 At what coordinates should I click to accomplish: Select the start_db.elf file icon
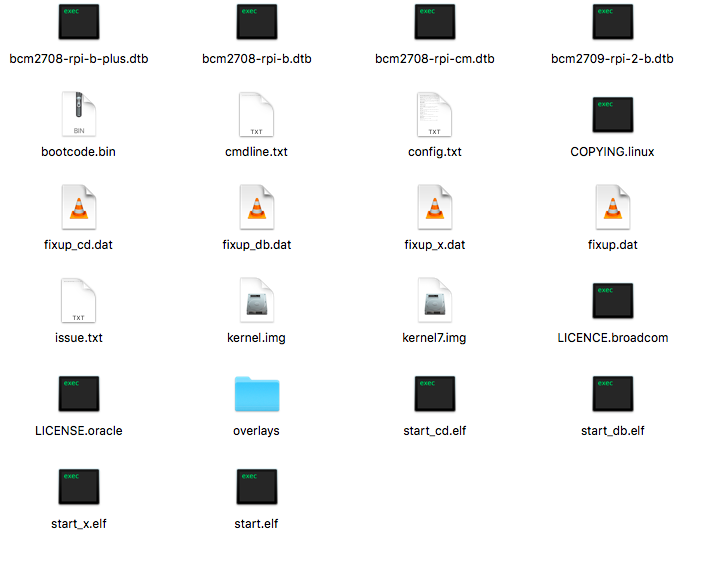(613, 394)
